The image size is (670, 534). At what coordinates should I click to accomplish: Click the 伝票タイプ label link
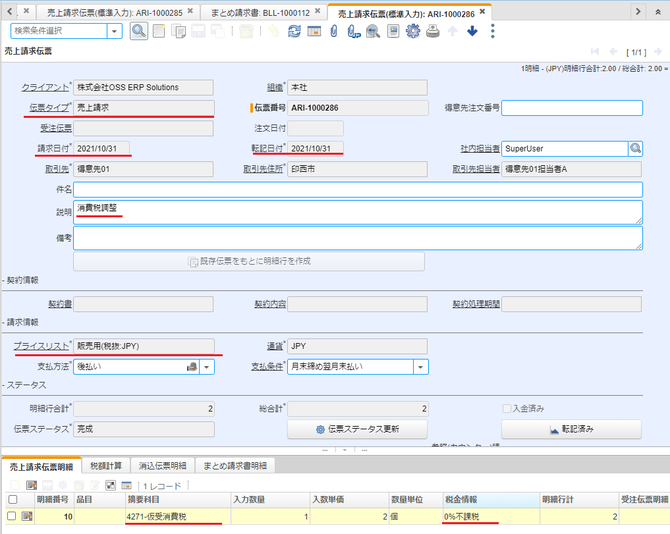(49, 108)
